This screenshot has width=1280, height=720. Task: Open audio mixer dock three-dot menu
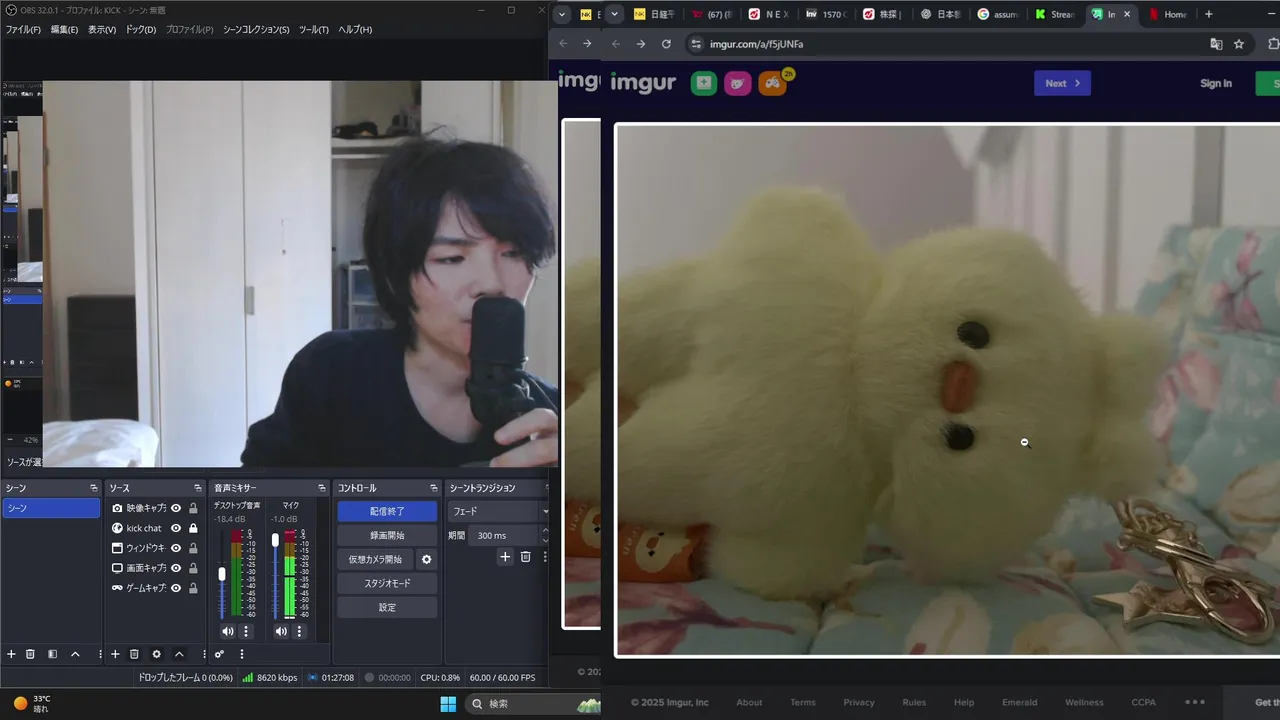pyautogui.click(x=241, y=654)
